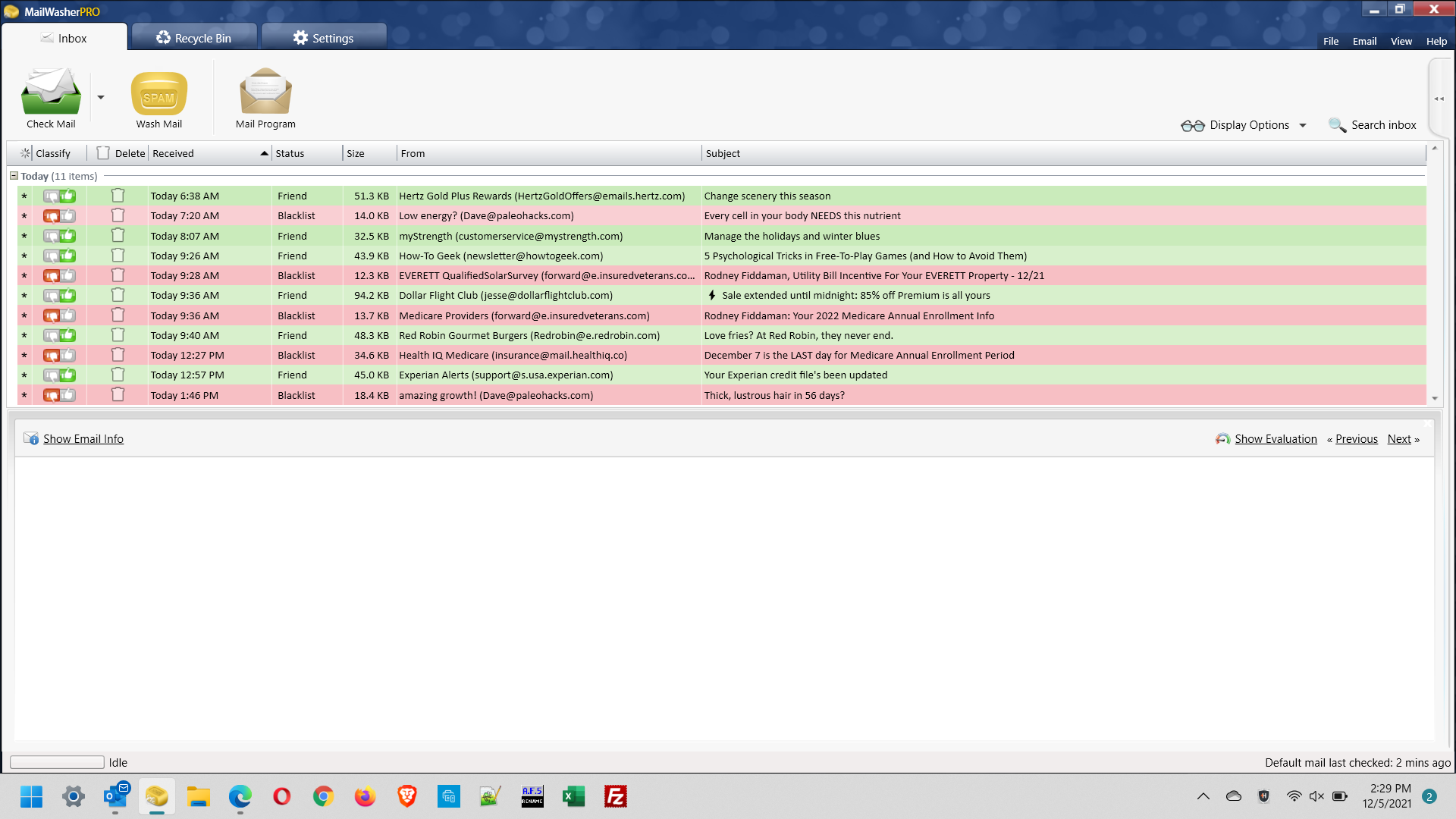Viewport: 1456px width, 819px height.
Task: Open the Windows Start button
Action: pos(31,796)
